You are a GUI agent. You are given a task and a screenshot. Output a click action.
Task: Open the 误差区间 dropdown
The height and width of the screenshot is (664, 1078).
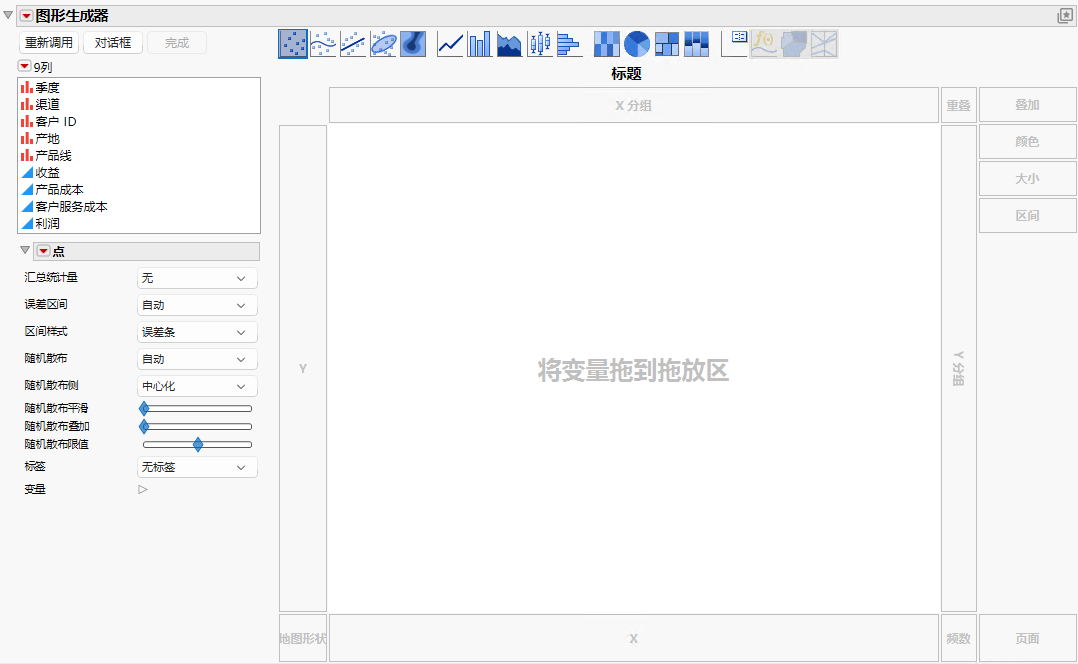click(x=197, y=305)
